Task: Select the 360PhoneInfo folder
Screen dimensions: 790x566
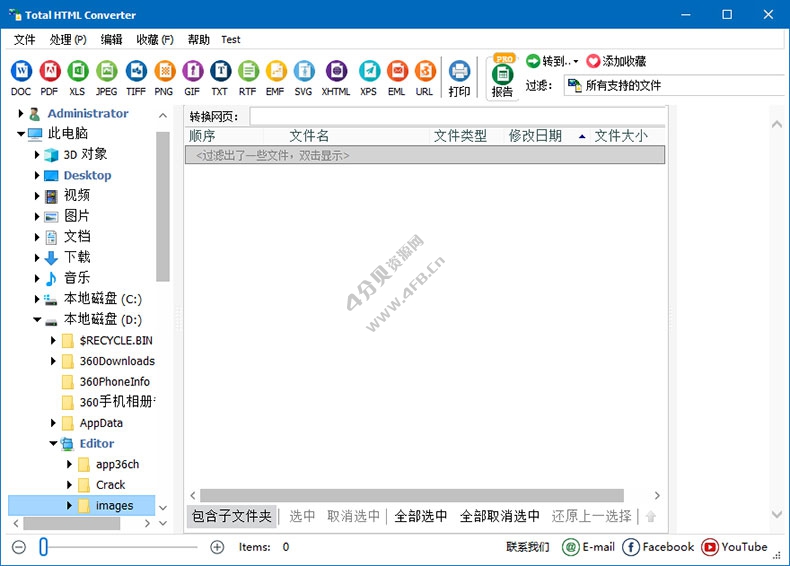Action: (x=114, y=382)
